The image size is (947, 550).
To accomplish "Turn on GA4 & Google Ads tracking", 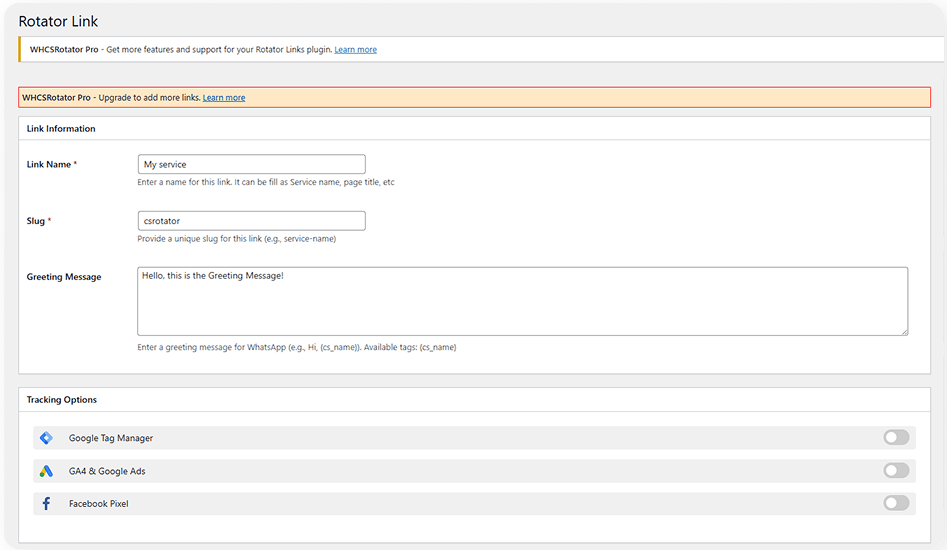I will (x=896, y=470).
